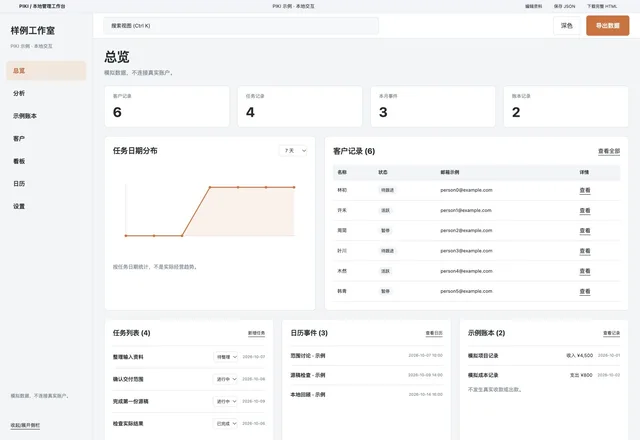The width and height of the screenshot is (640, 440).
Task: Click the 账本记录 stat card showing 2
Action: (x=566, y=106)
